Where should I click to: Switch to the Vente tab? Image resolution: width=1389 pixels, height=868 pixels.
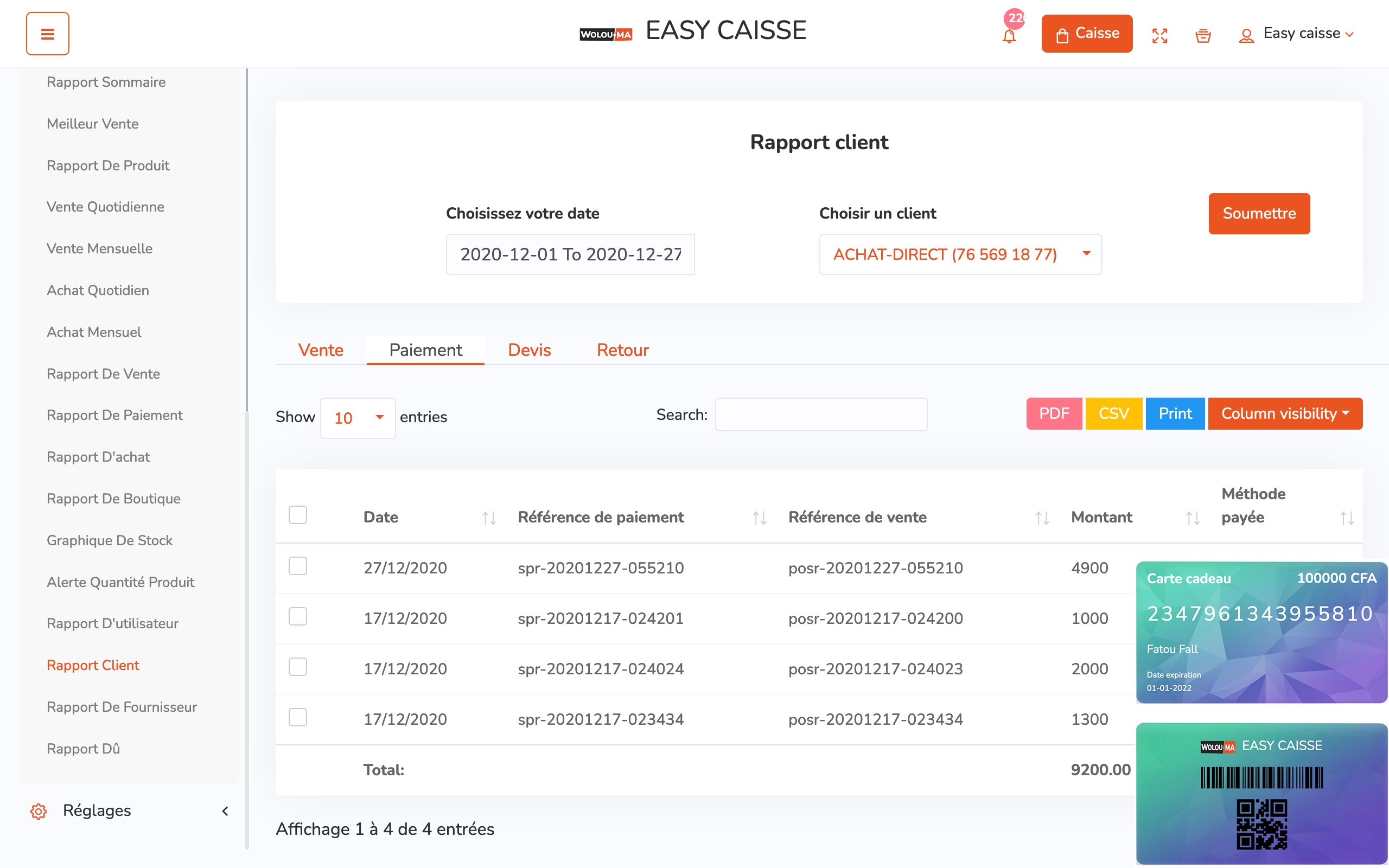[x=320, y=350]
